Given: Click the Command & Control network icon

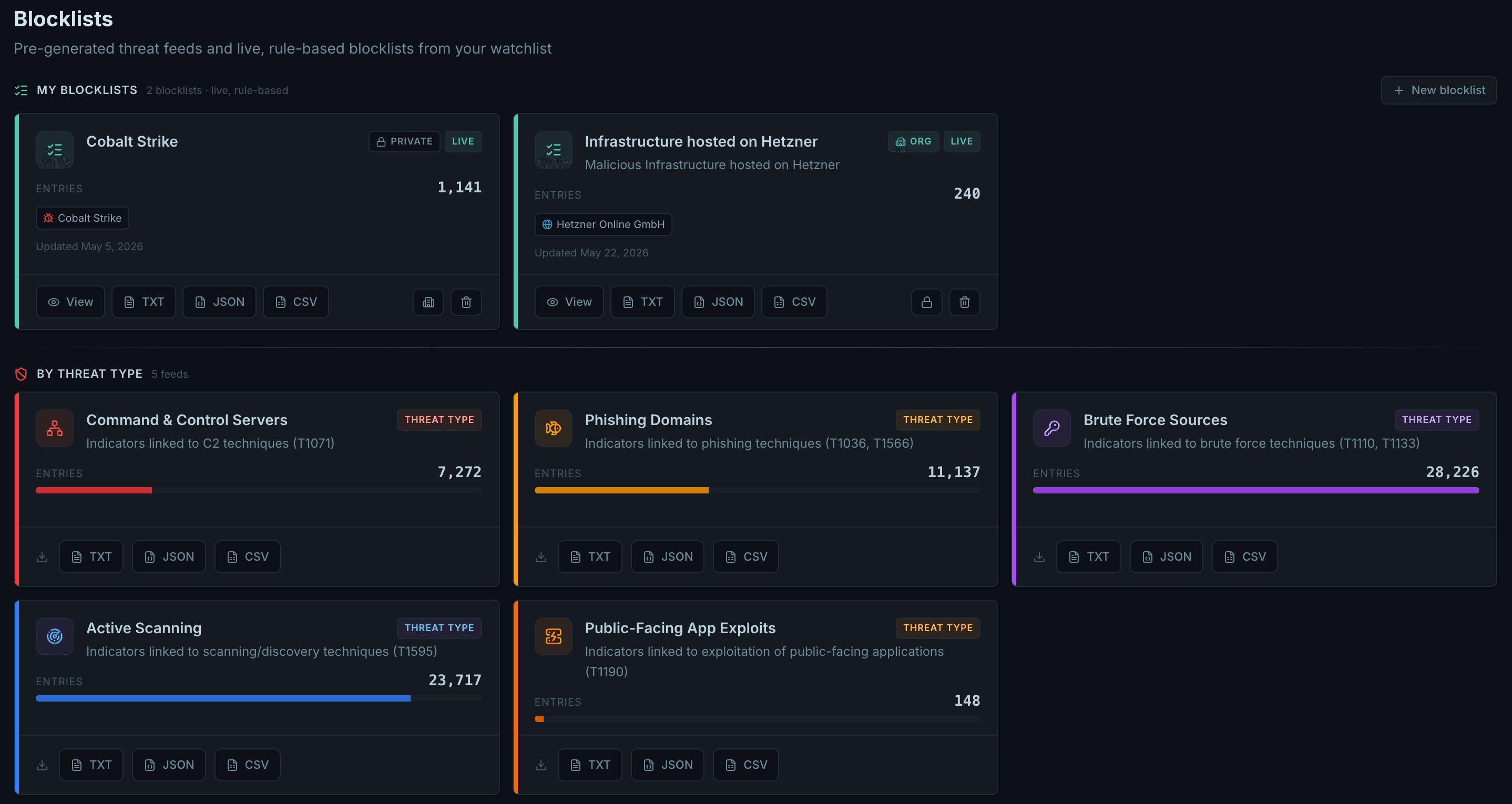Looking at the screenshot, I should pos(55,428).
